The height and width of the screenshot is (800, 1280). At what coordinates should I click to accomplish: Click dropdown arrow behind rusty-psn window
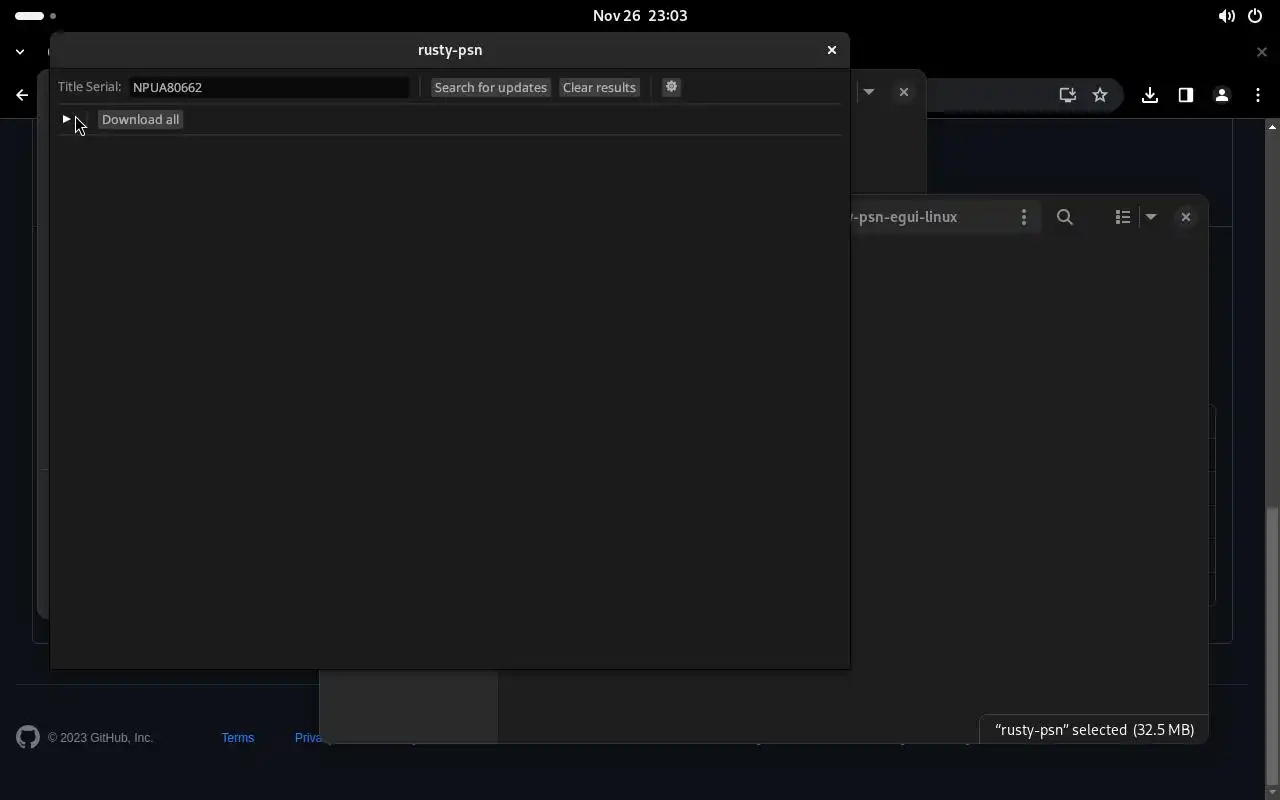point(868,92)
